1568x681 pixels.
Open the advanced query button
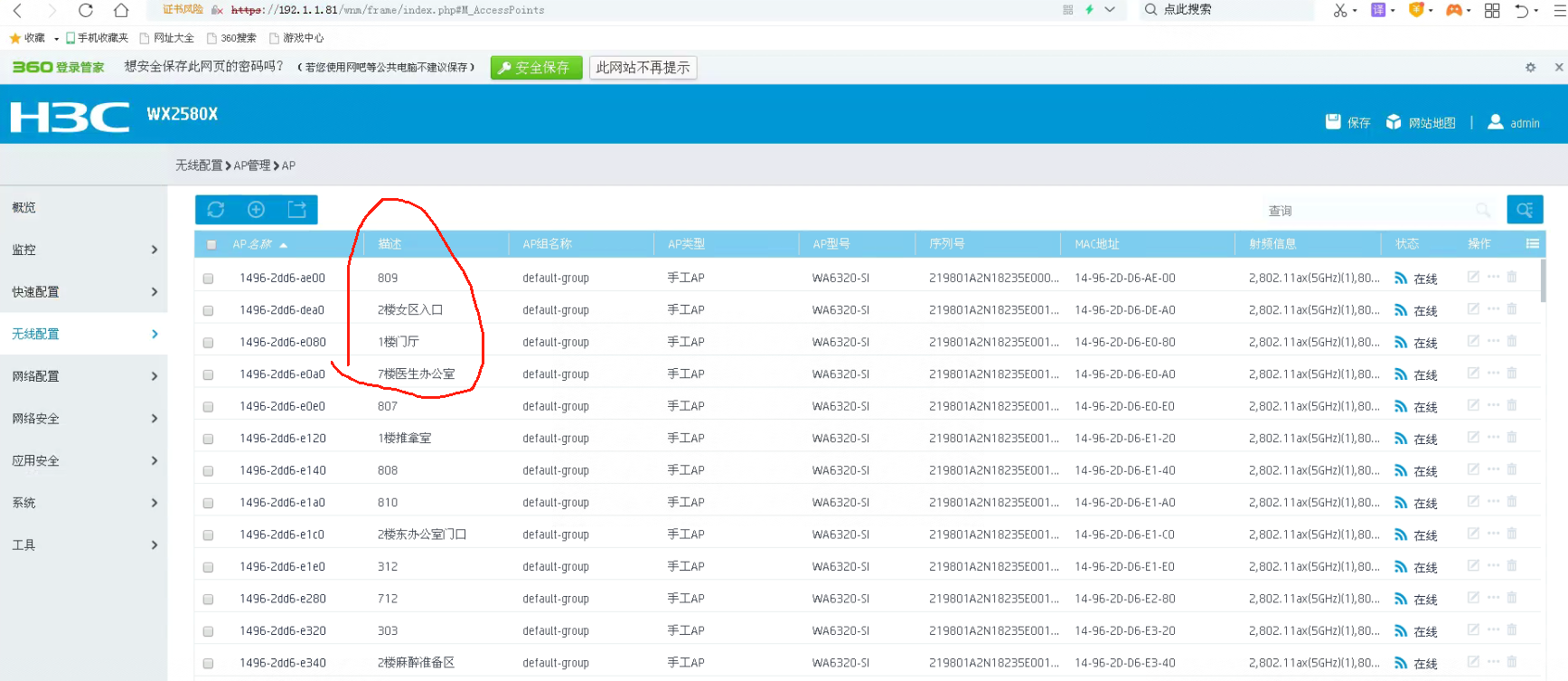1525,210
